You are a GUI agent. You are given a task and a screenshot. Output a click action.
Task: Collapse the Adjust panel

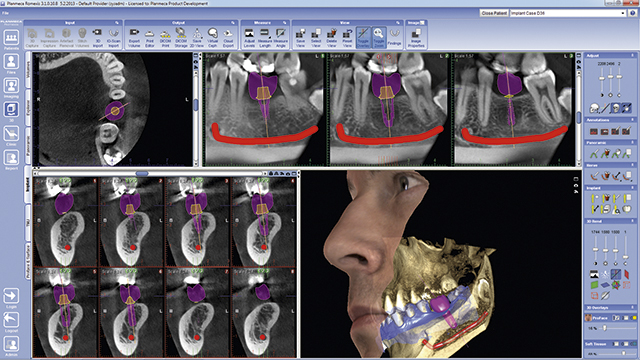633,56
